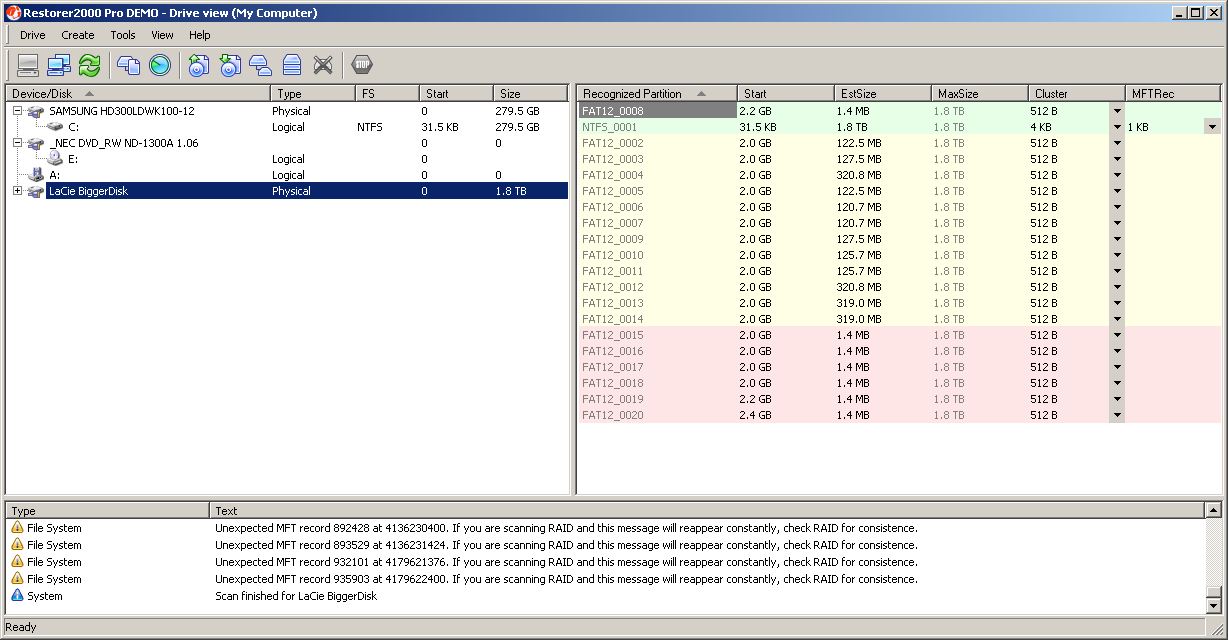Open Cluster dropdown for FAT12_0017 row
The image size is (1228, 640).
click(1117, 367)
